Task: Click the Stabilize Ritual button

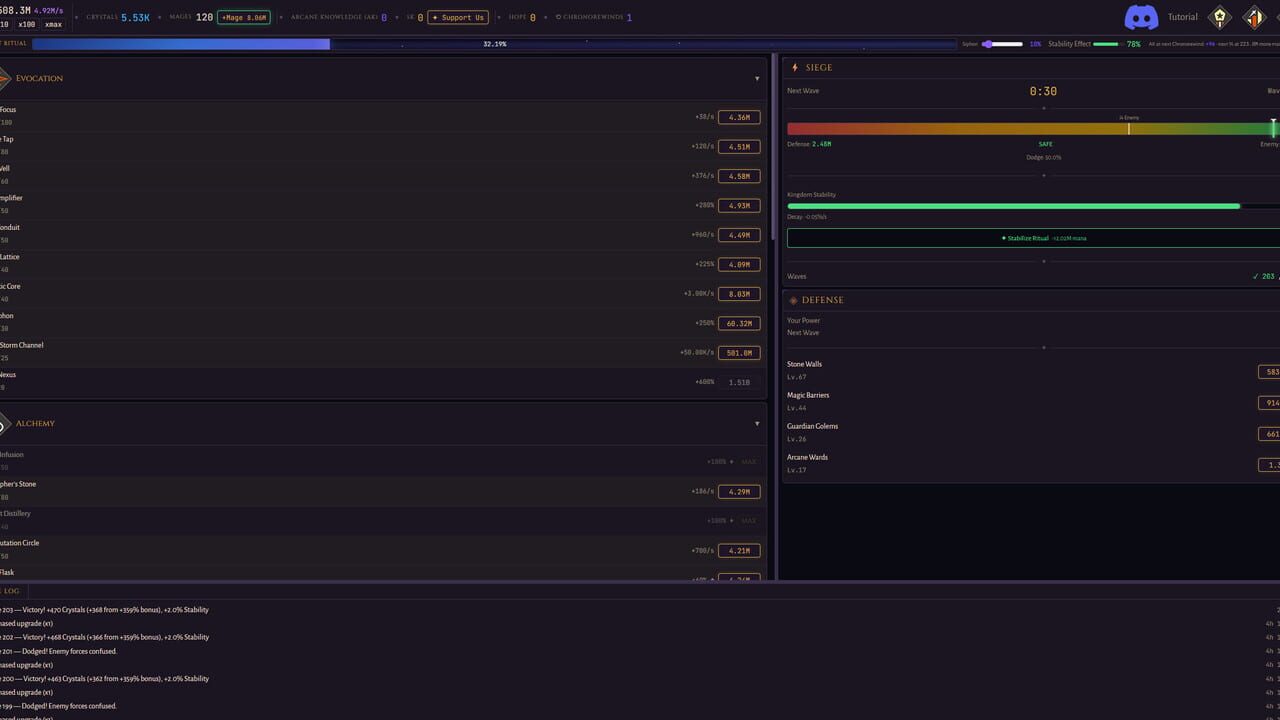Action: coord(1033,238)
